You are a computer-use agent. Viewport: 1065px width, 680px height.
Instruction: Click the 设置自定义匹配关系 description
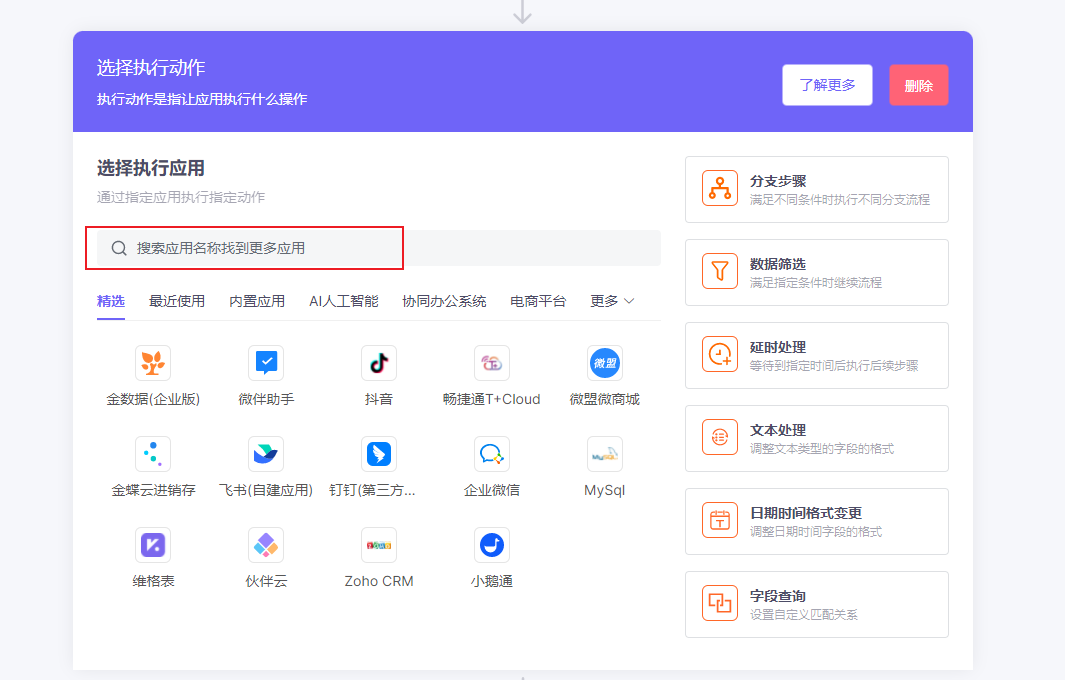point(804,615)
